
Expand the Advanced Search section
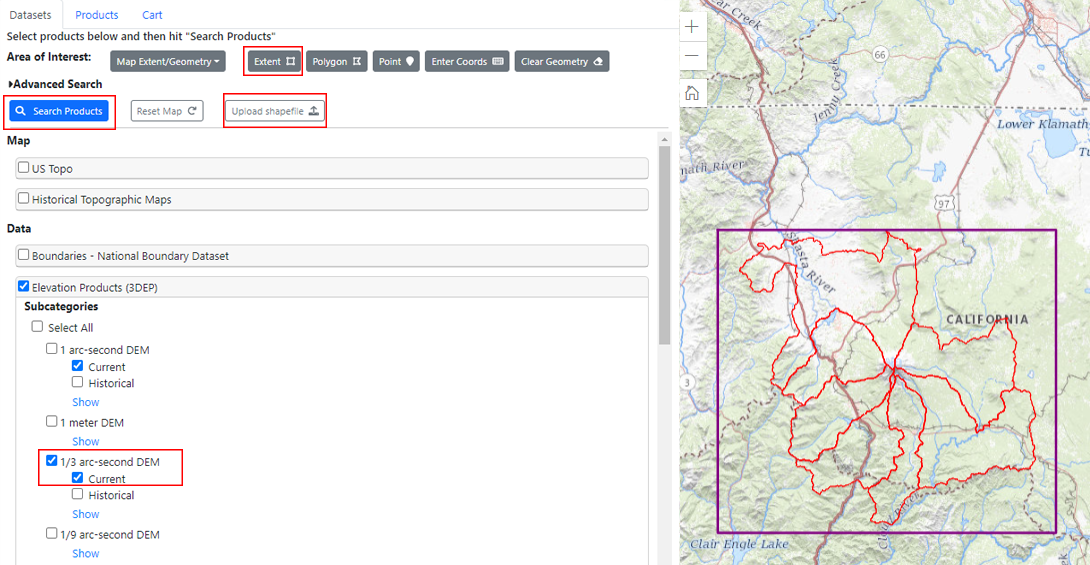point(55,84)
